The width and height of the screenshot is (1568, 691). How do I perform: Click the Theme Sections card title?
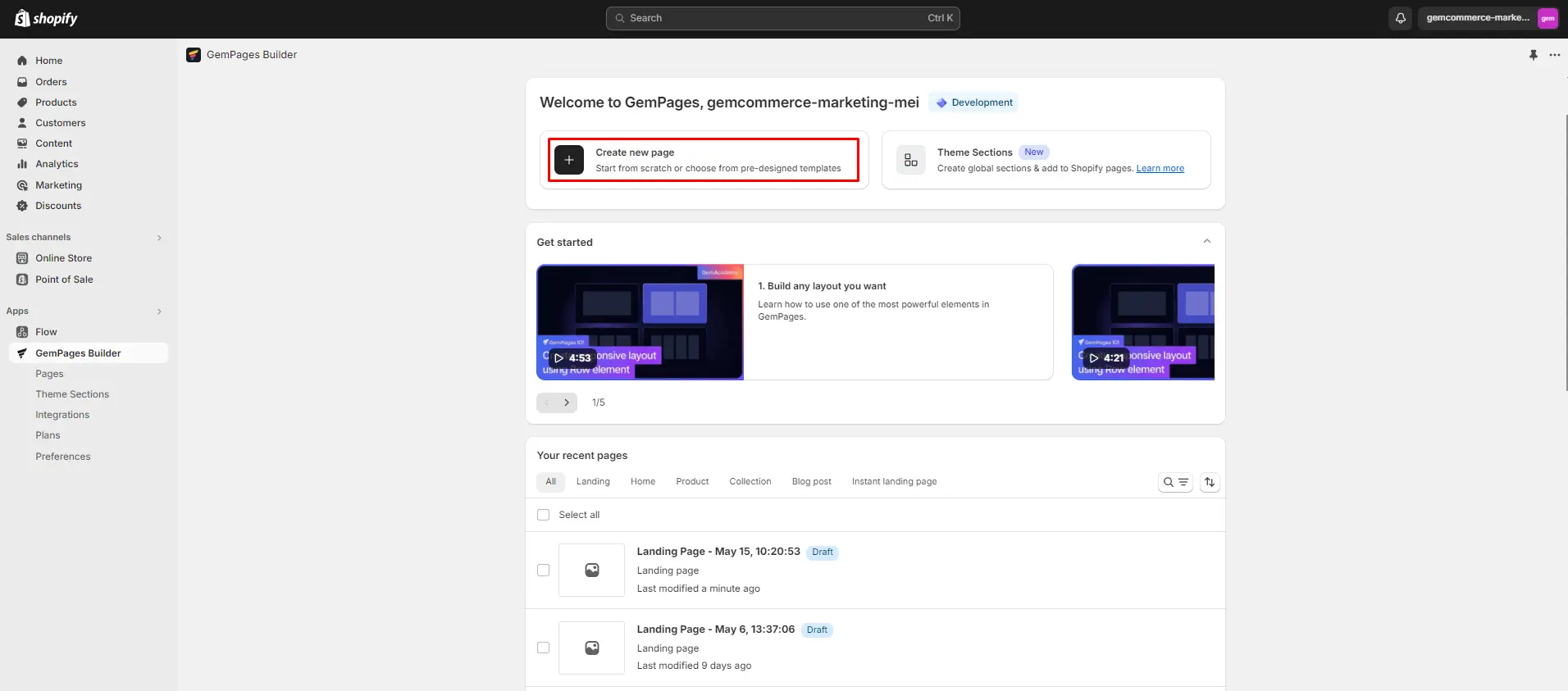974,152
